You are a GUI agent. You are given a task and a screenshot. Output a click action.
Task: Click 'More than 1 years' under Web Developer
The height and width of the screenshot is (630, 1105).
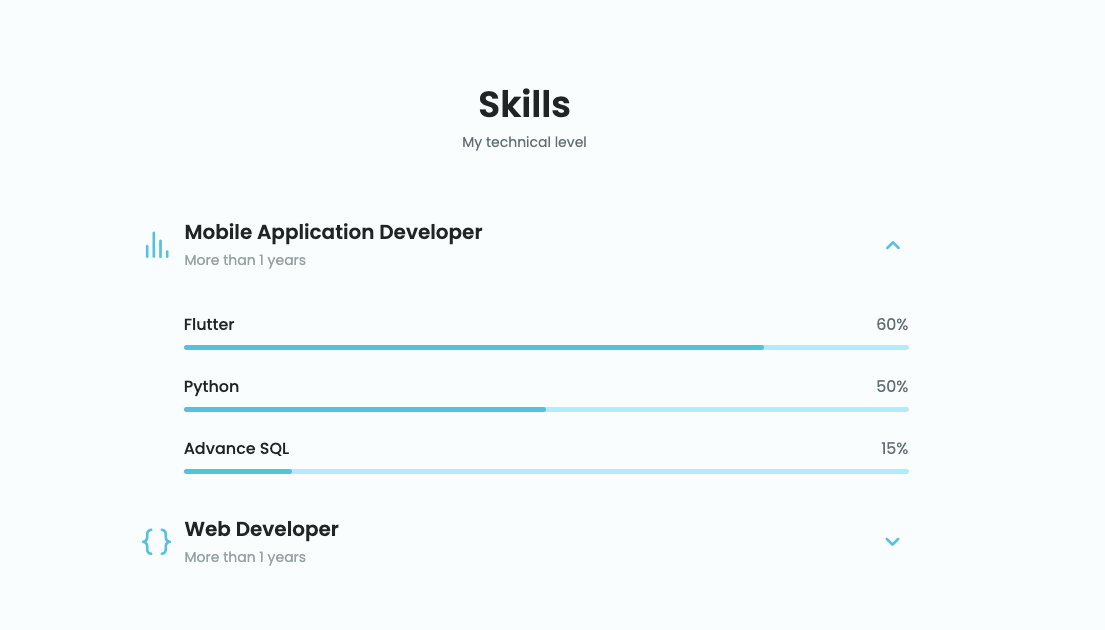245,557
